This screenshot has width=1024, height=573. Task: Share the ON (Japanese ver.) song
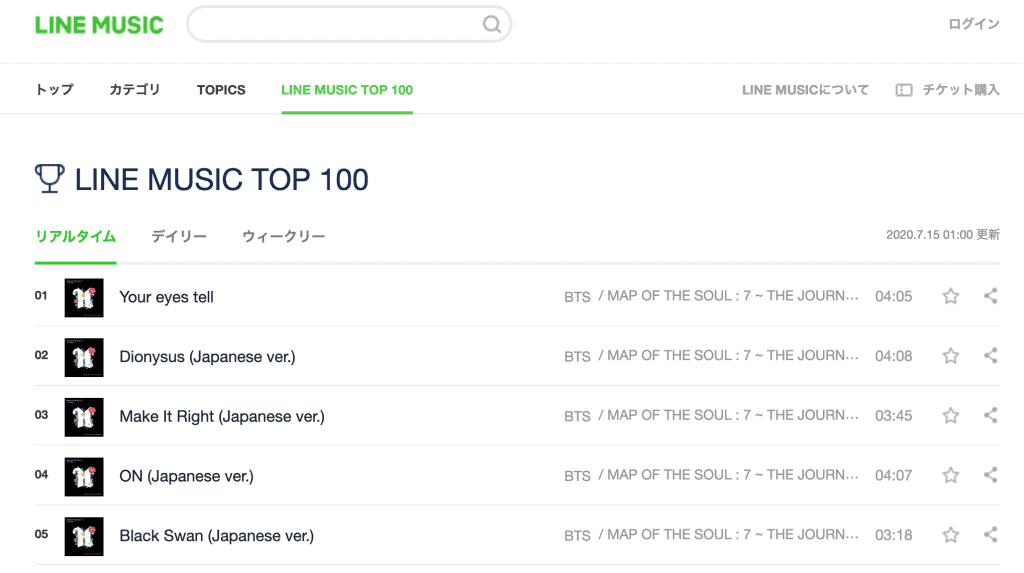tap(990, 475)
